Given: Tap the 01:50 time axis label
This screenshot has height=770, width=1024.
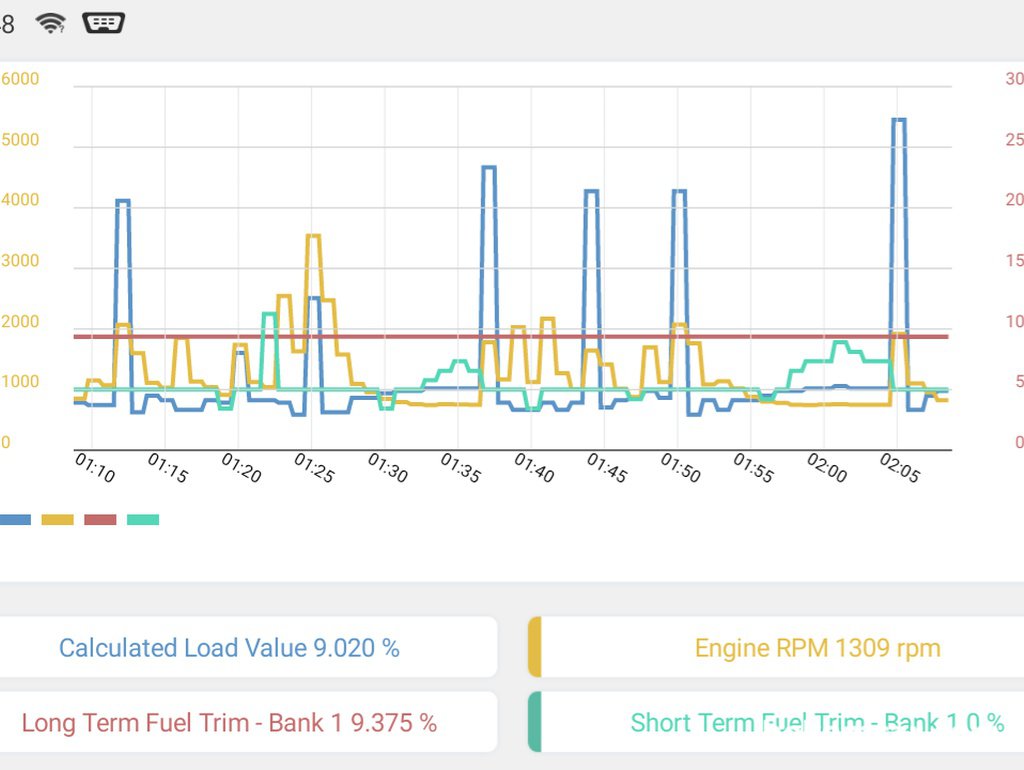Looking at the screenshot, I should tap(680, 467).
